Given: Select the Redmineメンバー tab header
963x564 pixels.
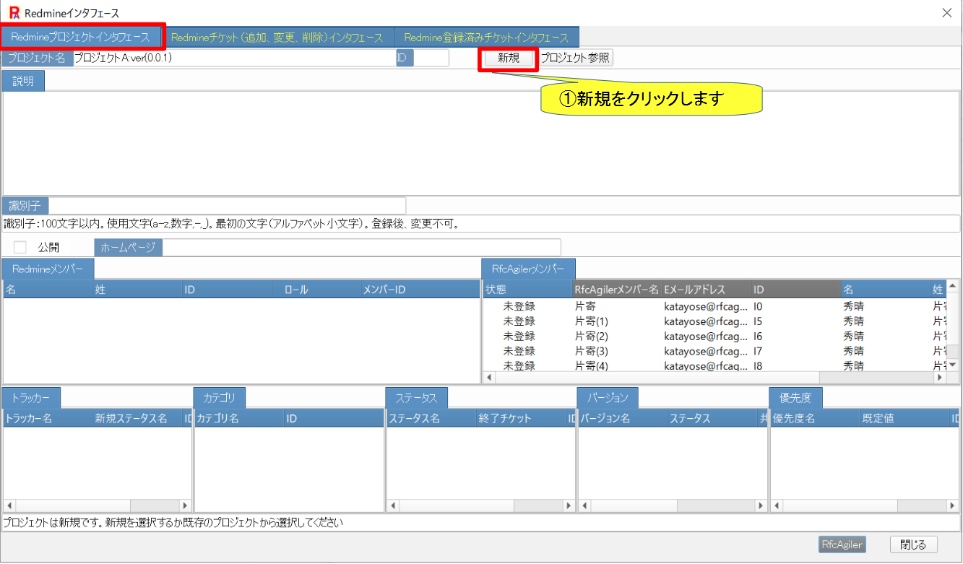Looking at the screenshot, I should tap(48, 269).
